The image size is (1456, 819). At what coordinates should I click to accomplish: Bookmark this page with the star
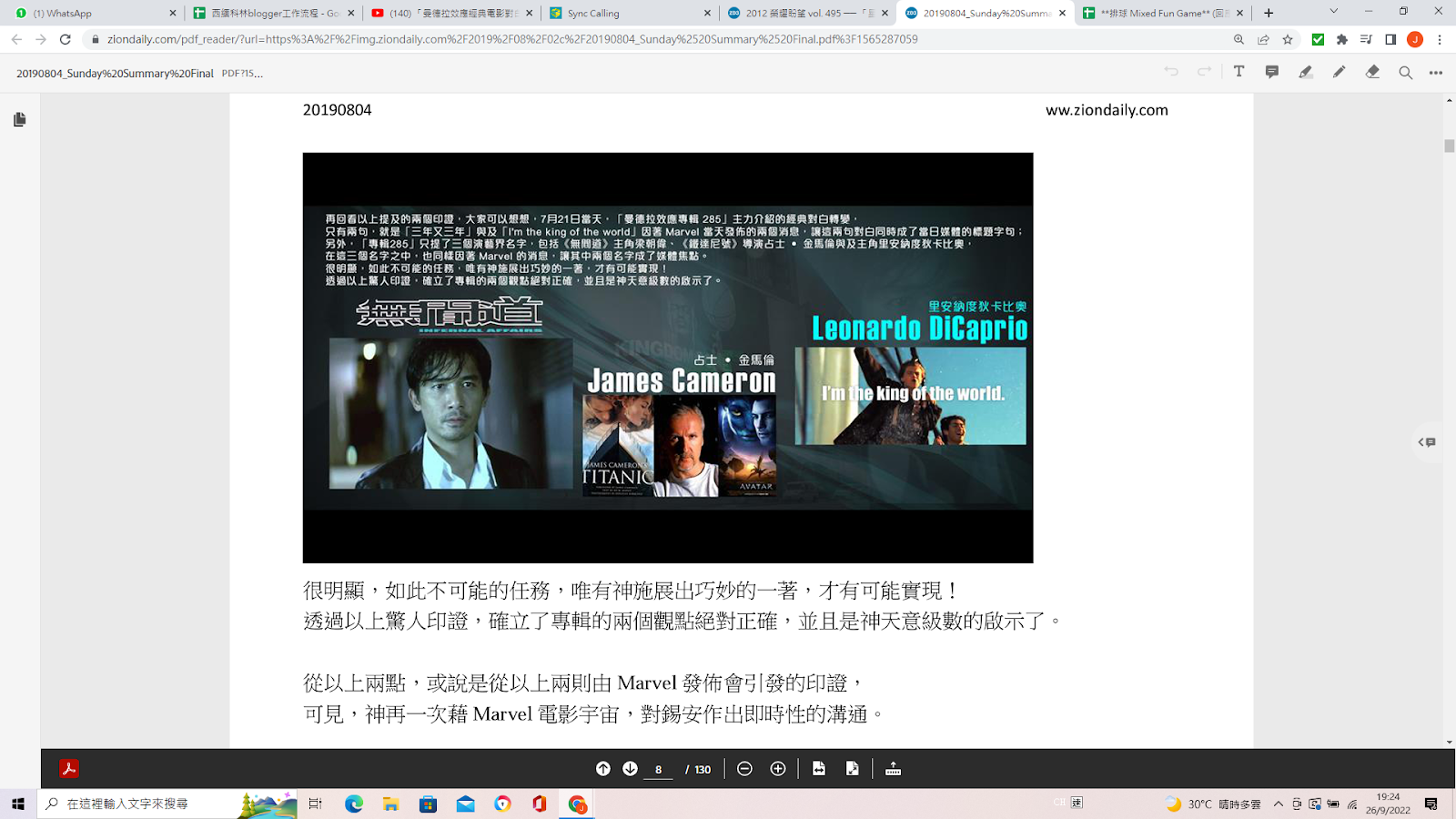1288,39
